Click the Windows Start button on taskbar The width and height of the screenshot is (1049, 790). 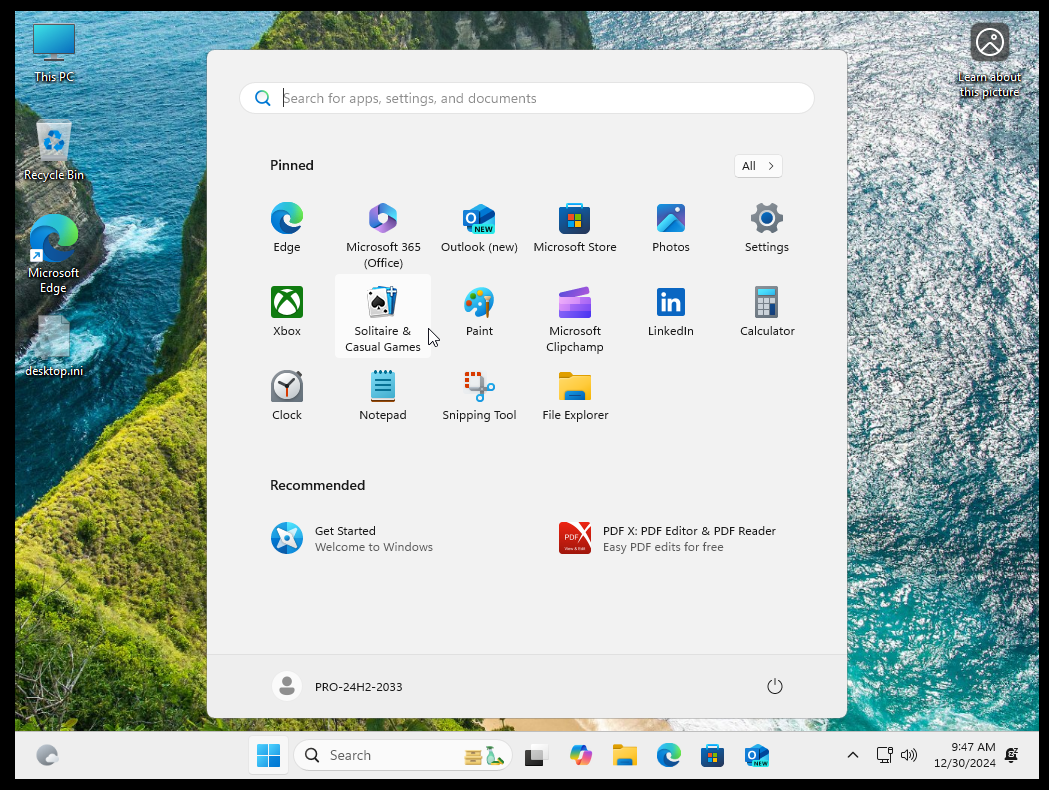(268, 755)
